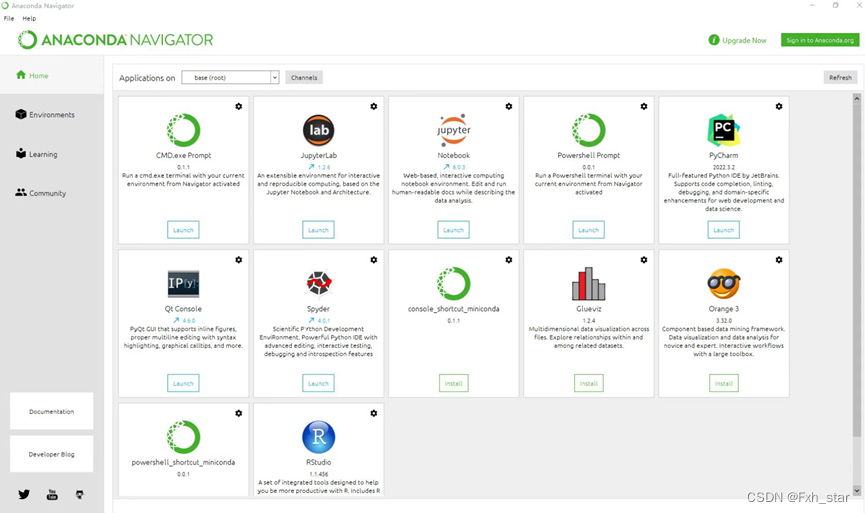Refresh the applications list
The width and height of the screenshot is (865, 513).
tap(840, 77)
